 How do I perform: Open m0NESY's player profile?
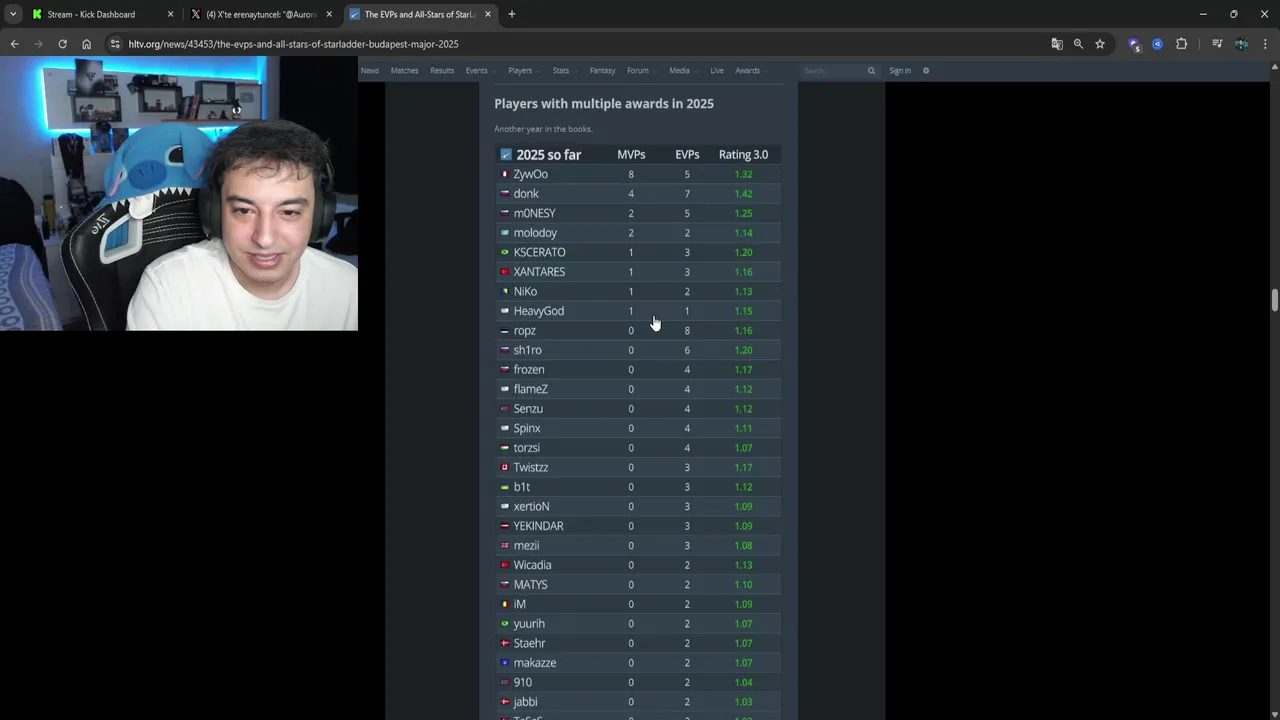click(534, 213)
